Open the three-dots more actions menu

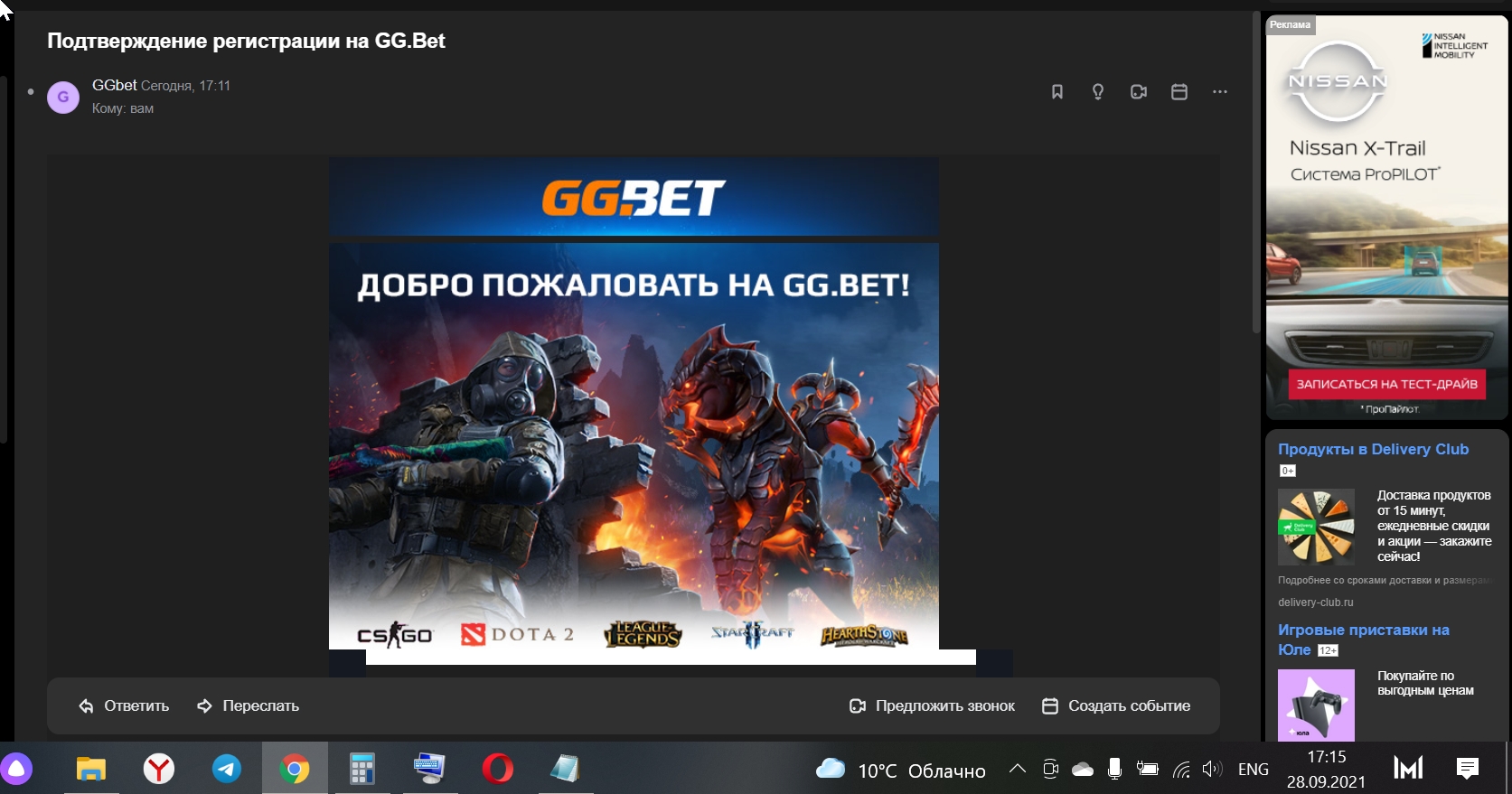(1220, 92)
